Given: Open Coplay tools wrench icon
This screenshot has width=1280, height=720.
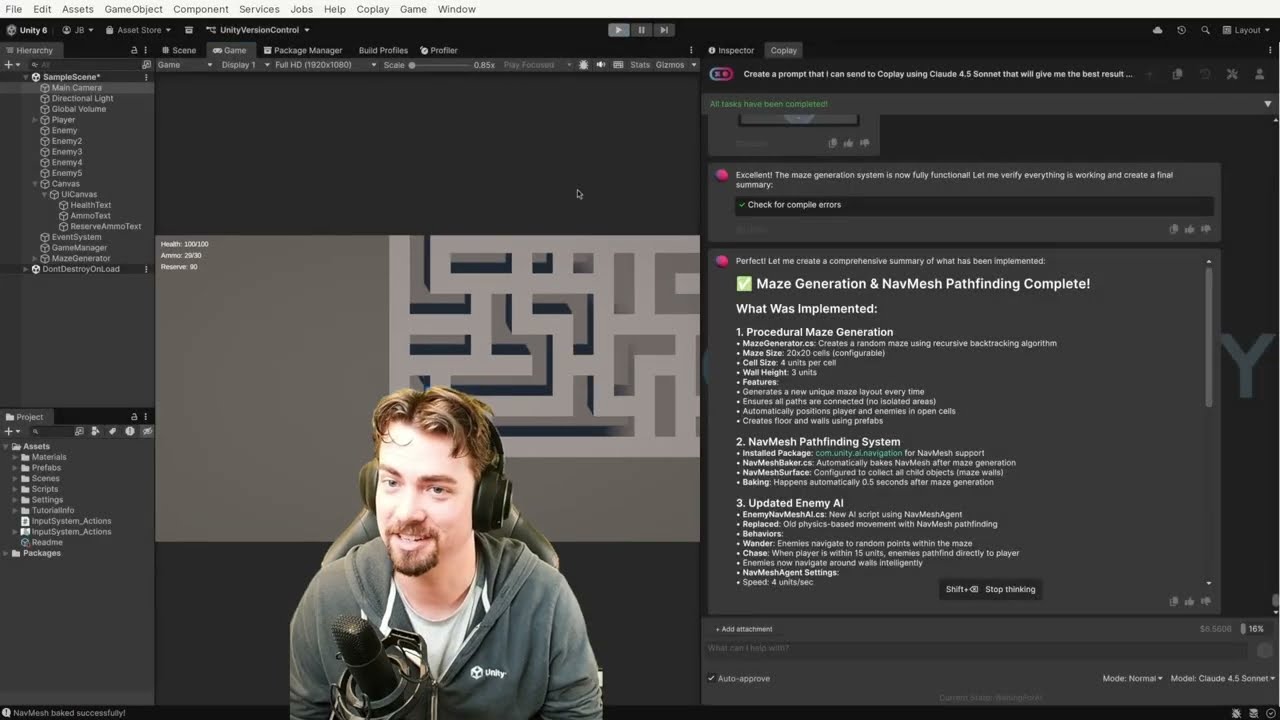Looking at the screenshot, I should point(1232,74).
